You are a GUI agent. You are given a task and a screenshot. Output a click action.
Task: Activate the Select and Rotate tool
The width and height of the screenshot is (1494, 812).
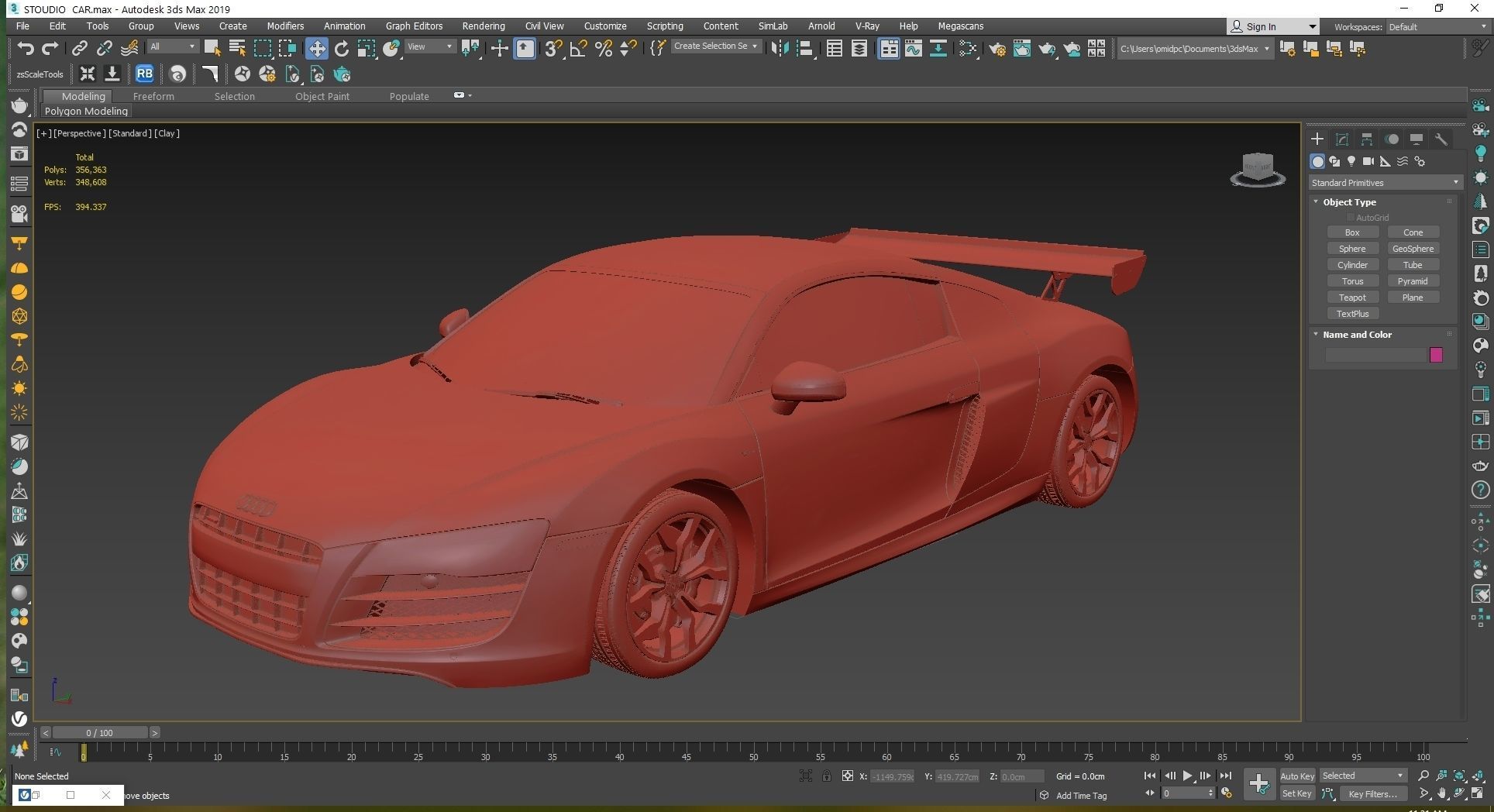tap(341, 48)
